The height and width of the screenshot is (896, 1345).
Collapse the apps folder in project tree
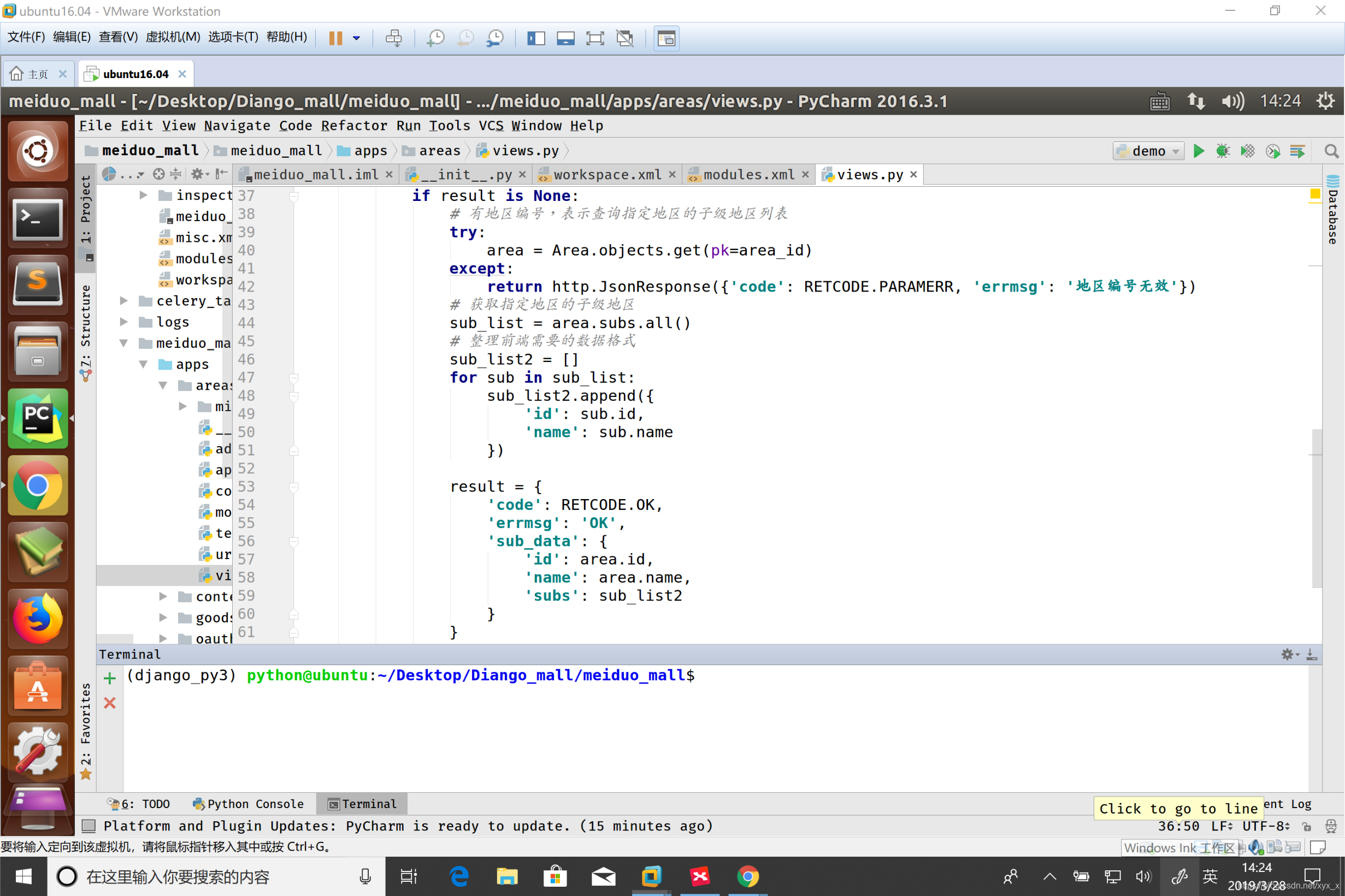(x=143, y=364)
